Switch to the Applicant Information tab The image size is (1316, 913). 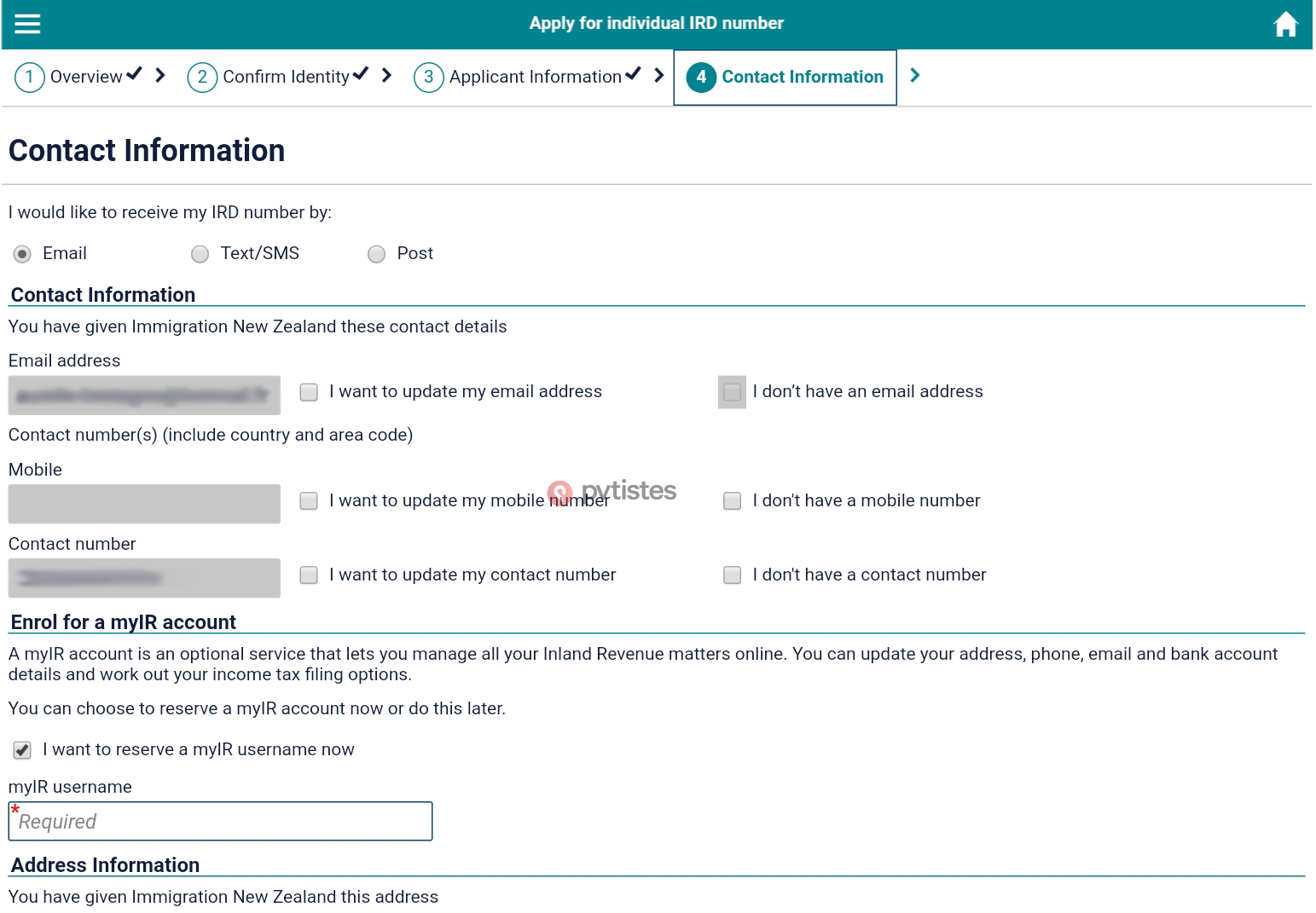click(x=535, y=78)
